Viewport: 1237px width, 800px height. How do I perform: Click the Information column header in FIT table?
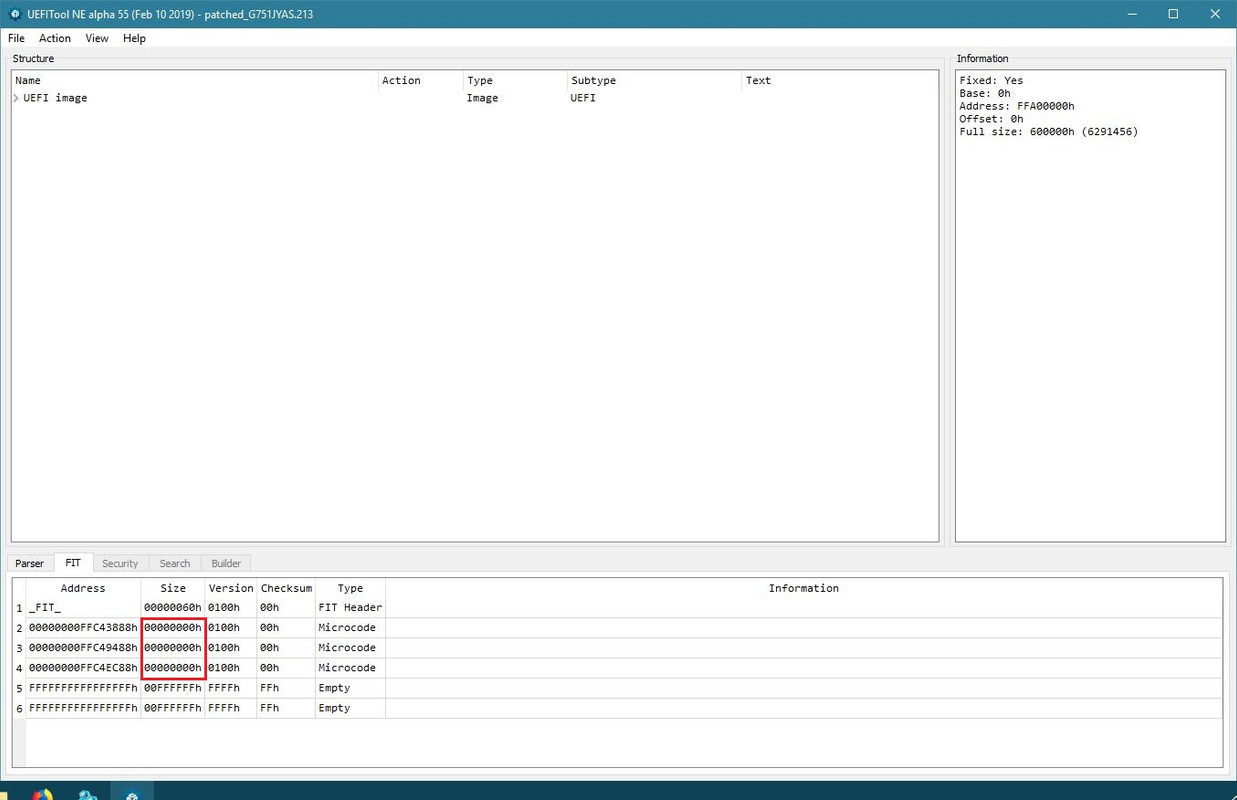click(803, 588)
